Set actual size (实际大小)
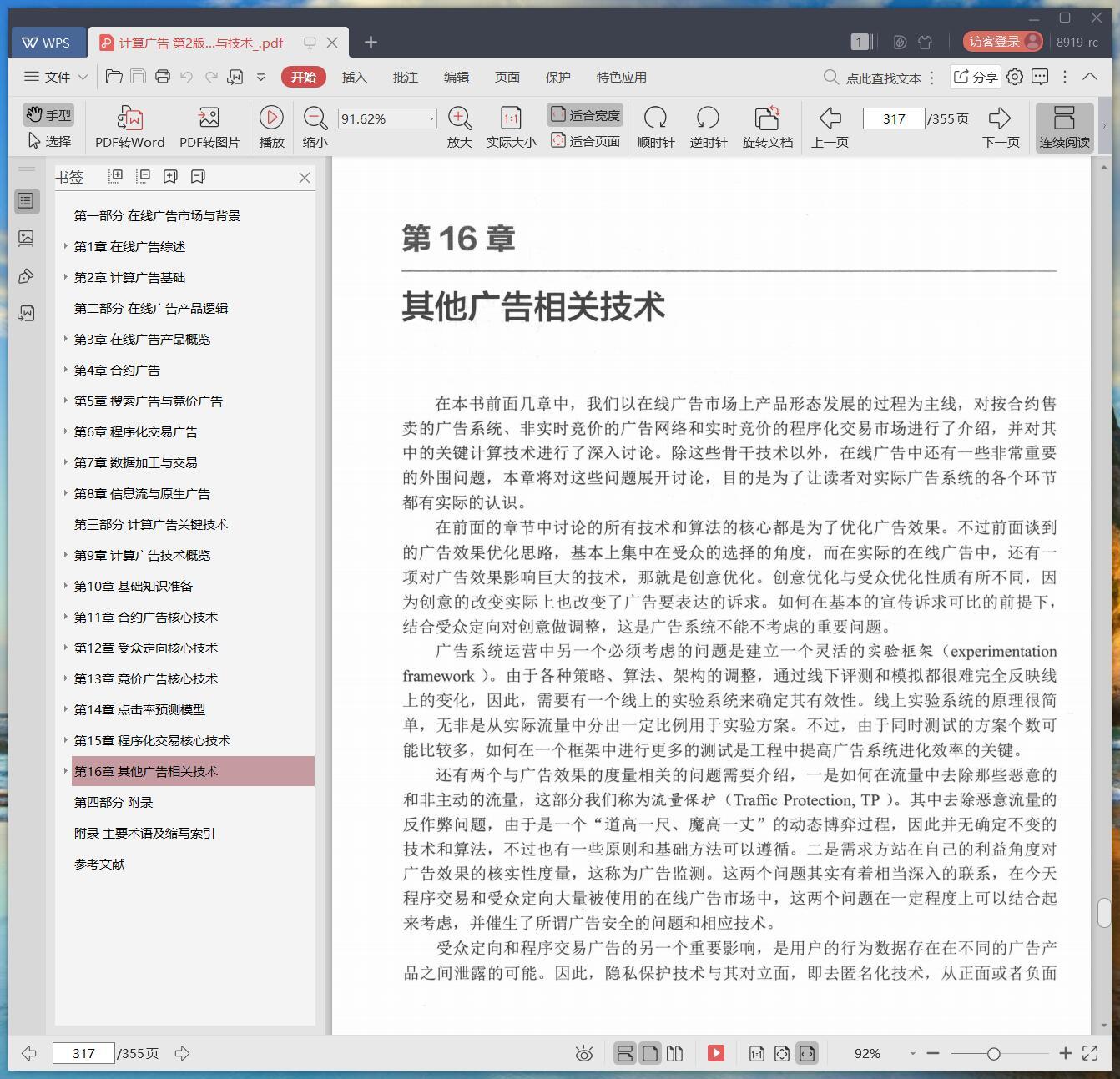The height and width of the screenshot is (1079, 1120). 511,127
